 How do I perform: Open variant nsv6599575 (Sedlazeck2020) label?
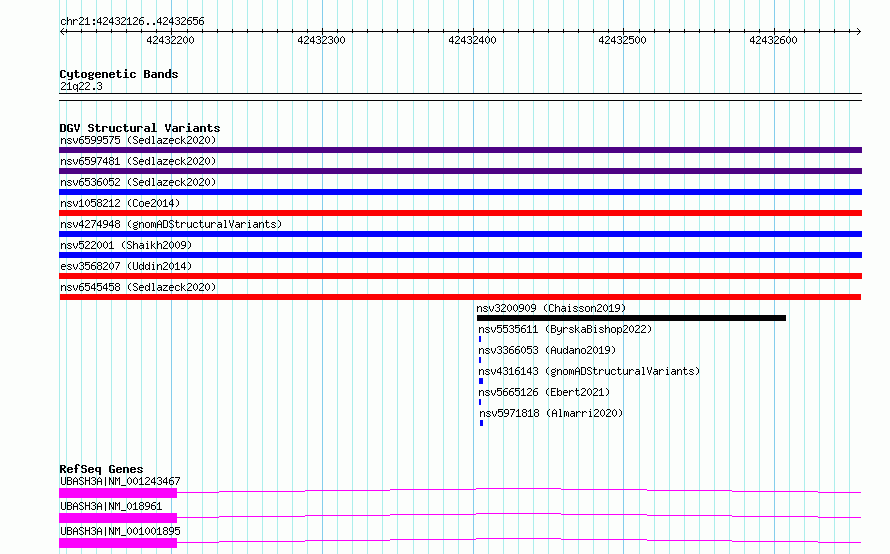pyautogui.click(x=138, y=140)
